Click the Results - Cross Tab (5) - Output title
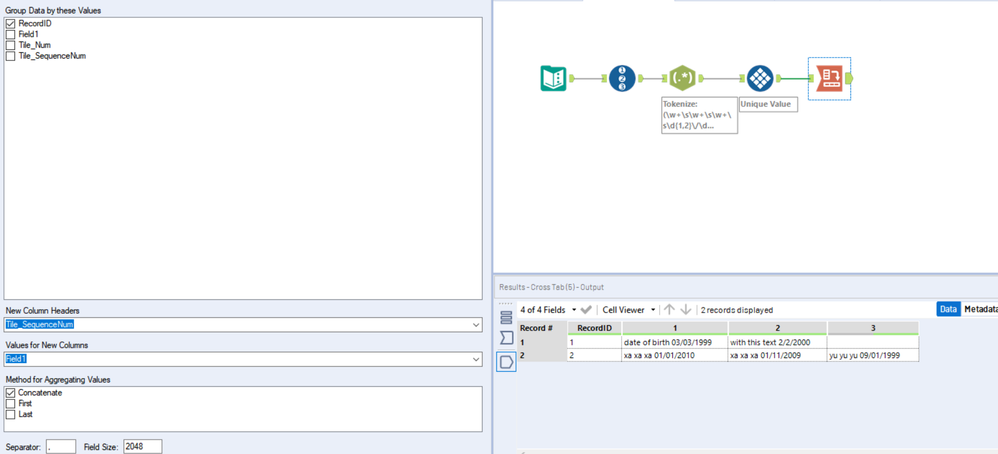998x454 pixels. coord(551,287)
